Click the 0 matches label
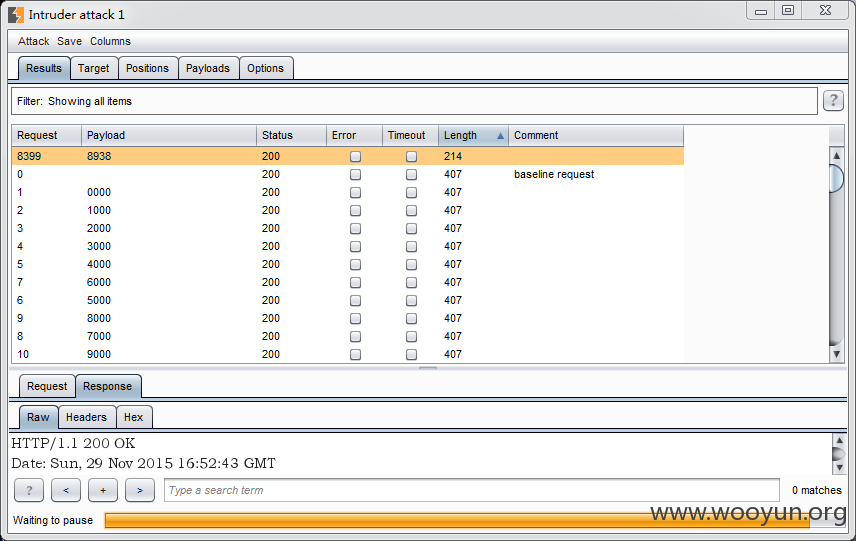Image resolution: width=856 pixels, height=541 pixels. (x=817, y=490)
